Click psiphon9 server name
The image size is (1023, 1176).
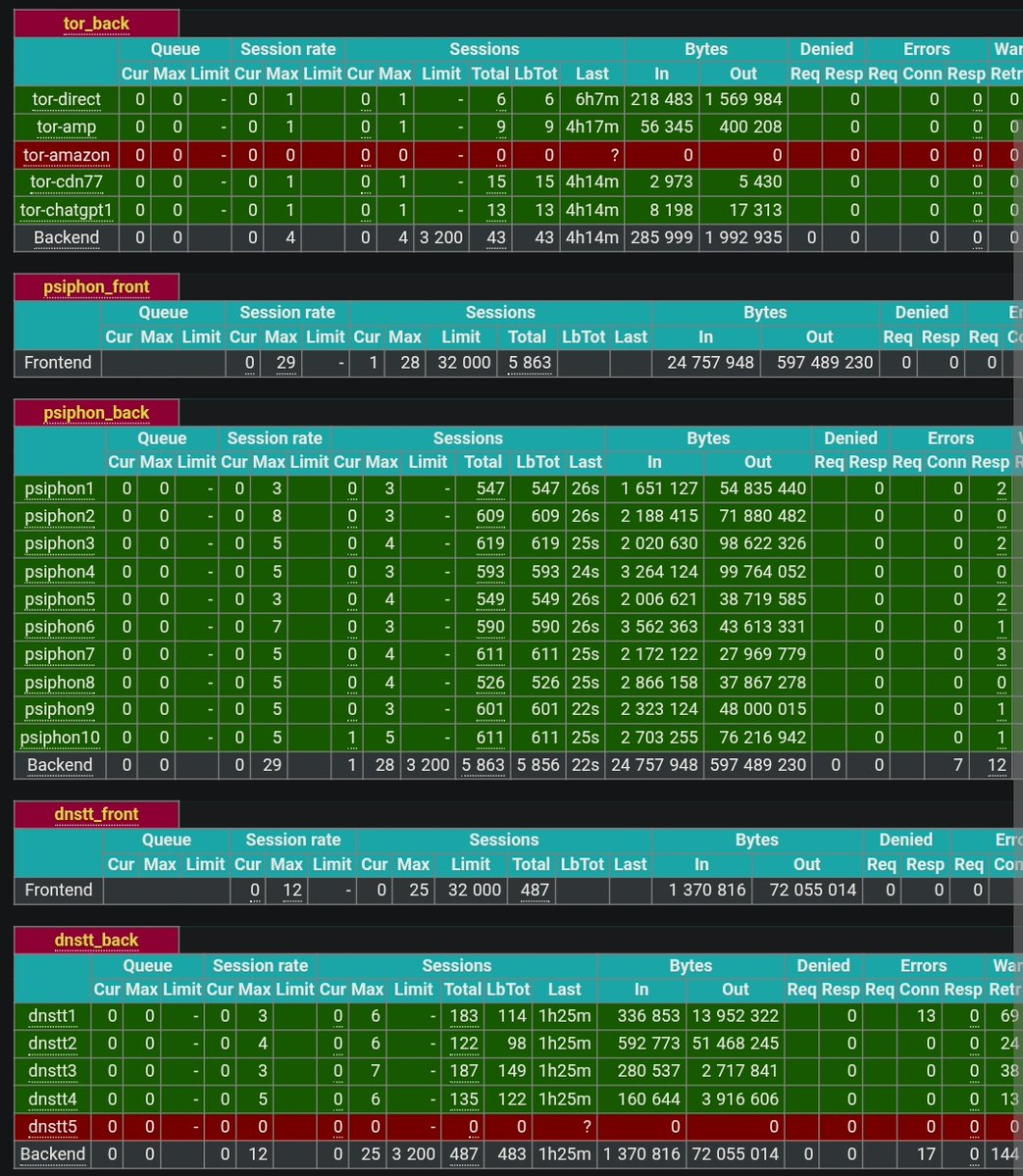click(59, 709)
